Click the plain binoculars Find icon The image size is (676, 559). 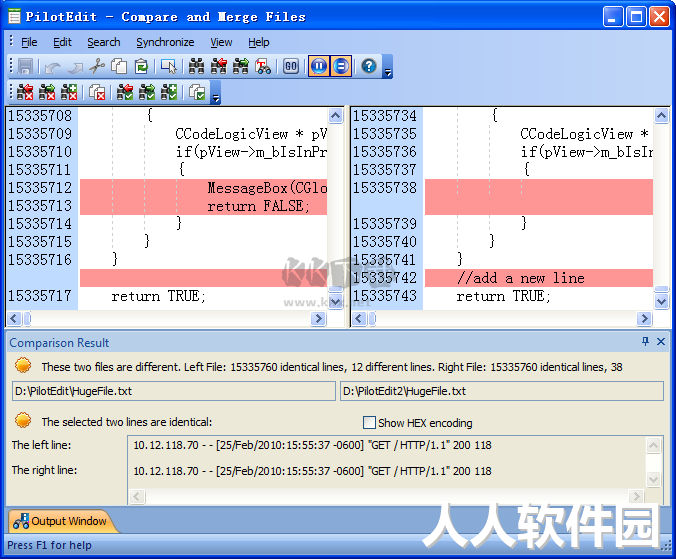[x=196, y=67]
